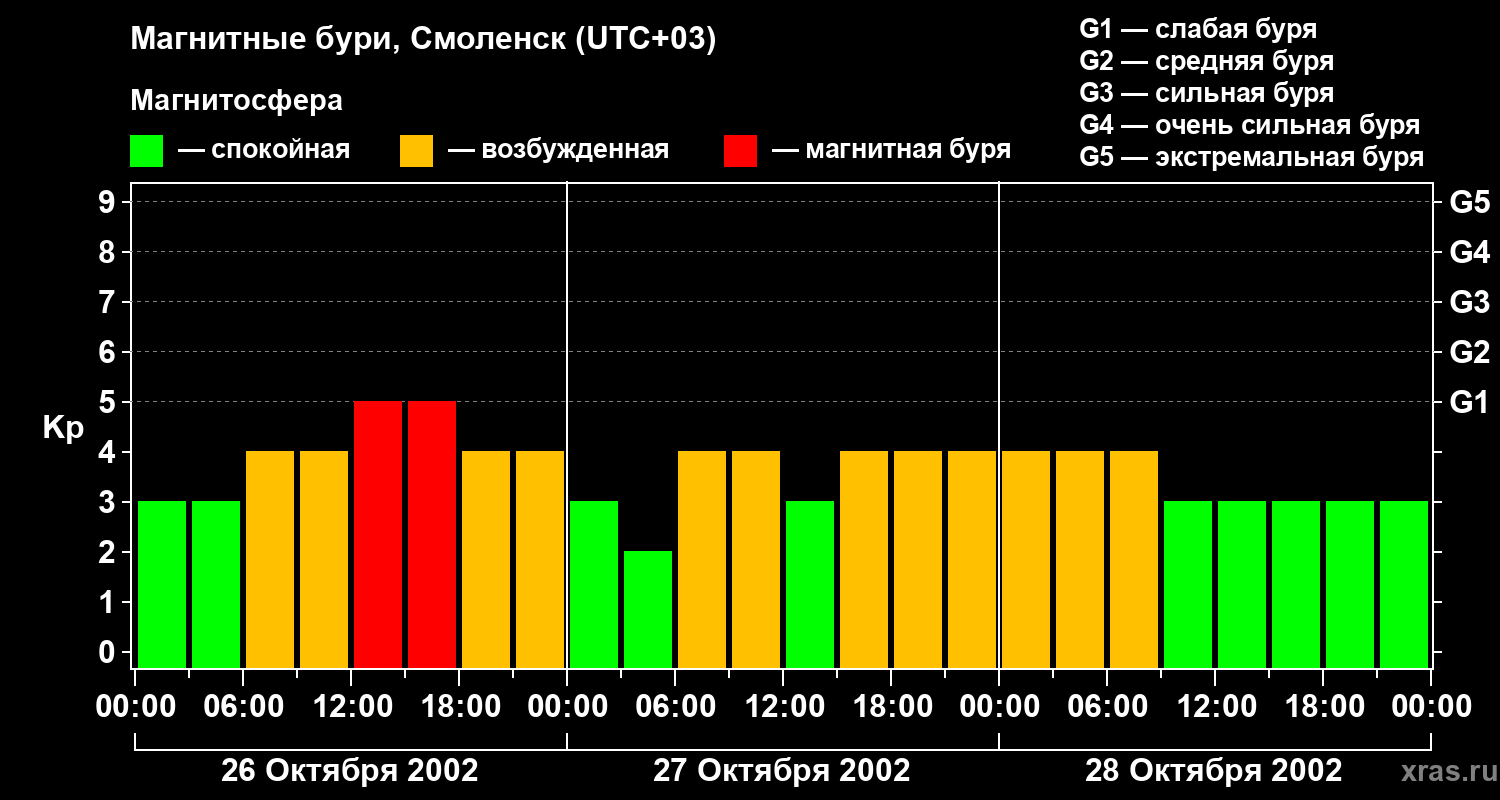The image size is (1500, 800).
Task: Click the 'Kp' axis label
Action: coord(64,428)
